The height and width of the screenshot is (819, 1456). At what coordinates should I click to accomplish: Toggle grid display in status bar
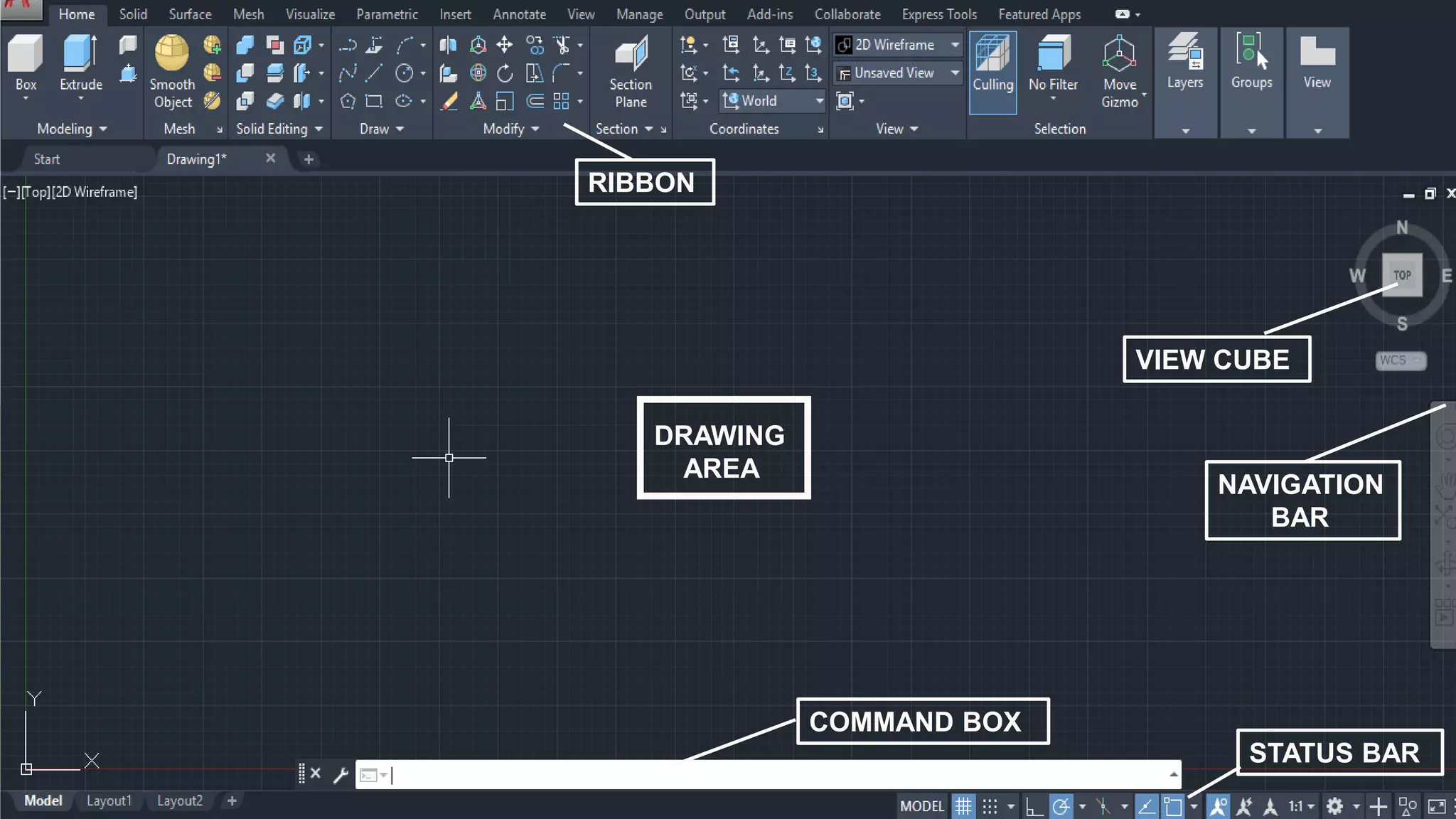(963, 806)
